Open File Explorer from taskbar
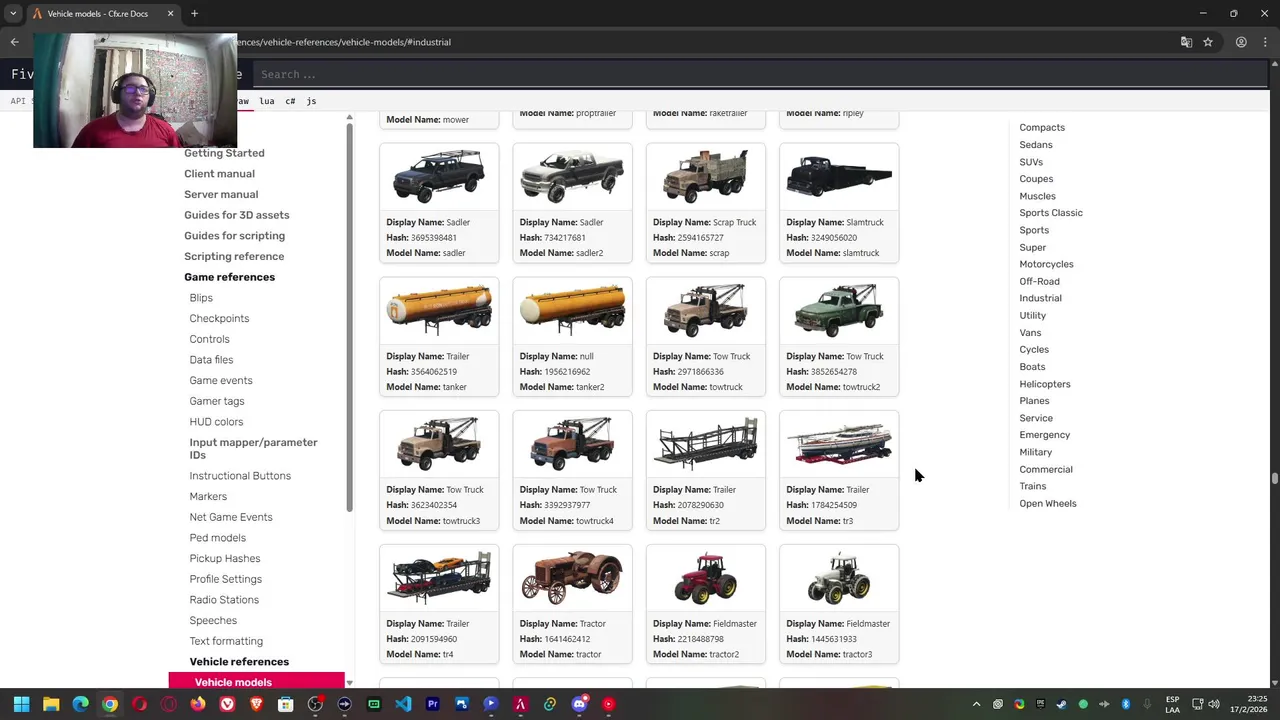1280x720 pixels. 51,704
